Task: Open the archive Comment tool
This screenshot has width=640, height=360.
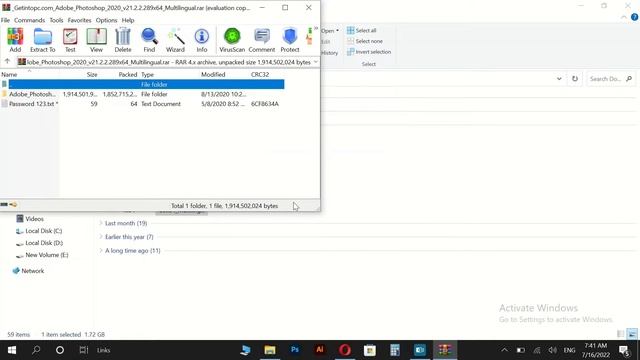Action: [262, 40]
